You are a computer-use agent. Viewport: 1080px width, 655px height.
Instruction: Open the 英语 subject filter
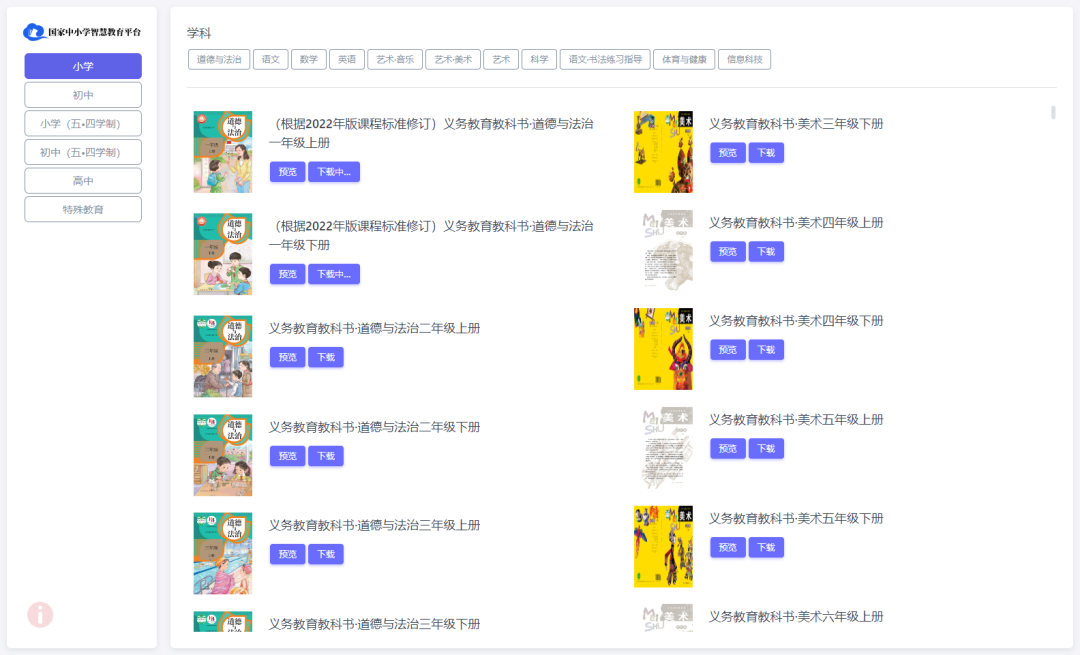coord(346,59)
